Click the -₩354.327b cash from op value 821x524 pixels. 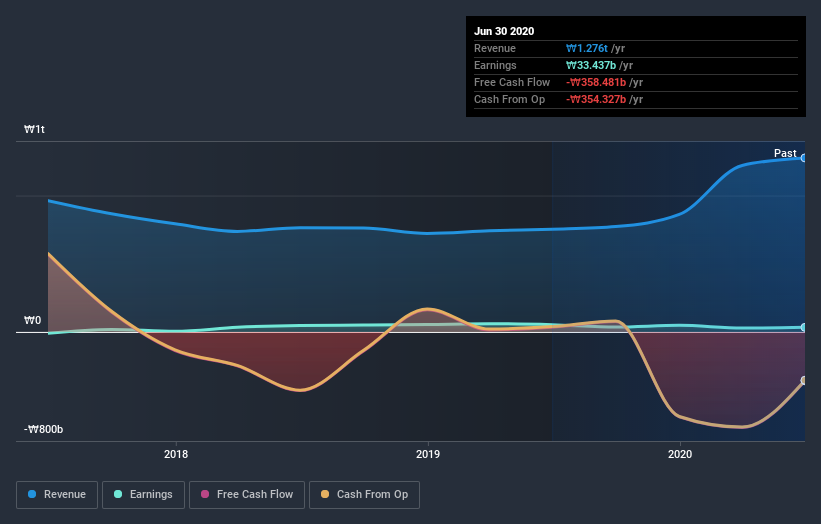(x=596, y=99)
